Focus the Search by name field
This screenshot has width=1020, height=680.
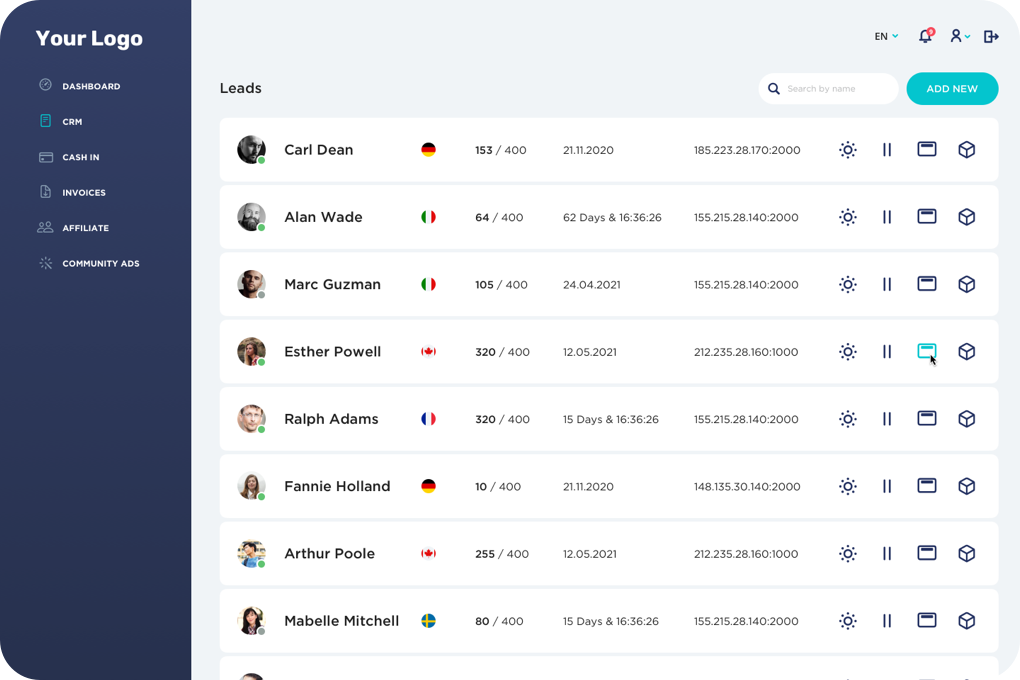click(828, 88)
